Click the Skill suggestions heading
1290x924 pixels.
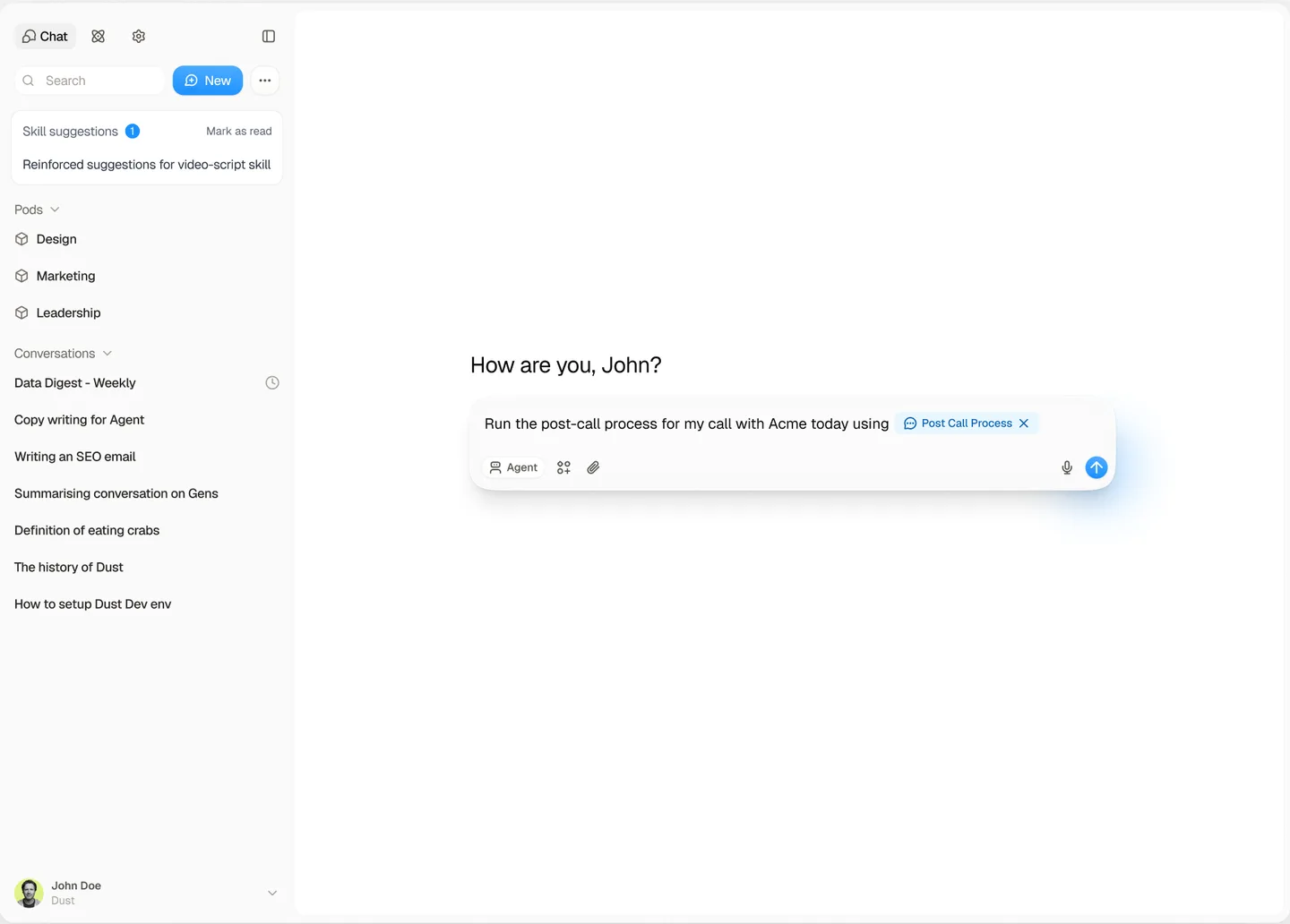[70, 131]
